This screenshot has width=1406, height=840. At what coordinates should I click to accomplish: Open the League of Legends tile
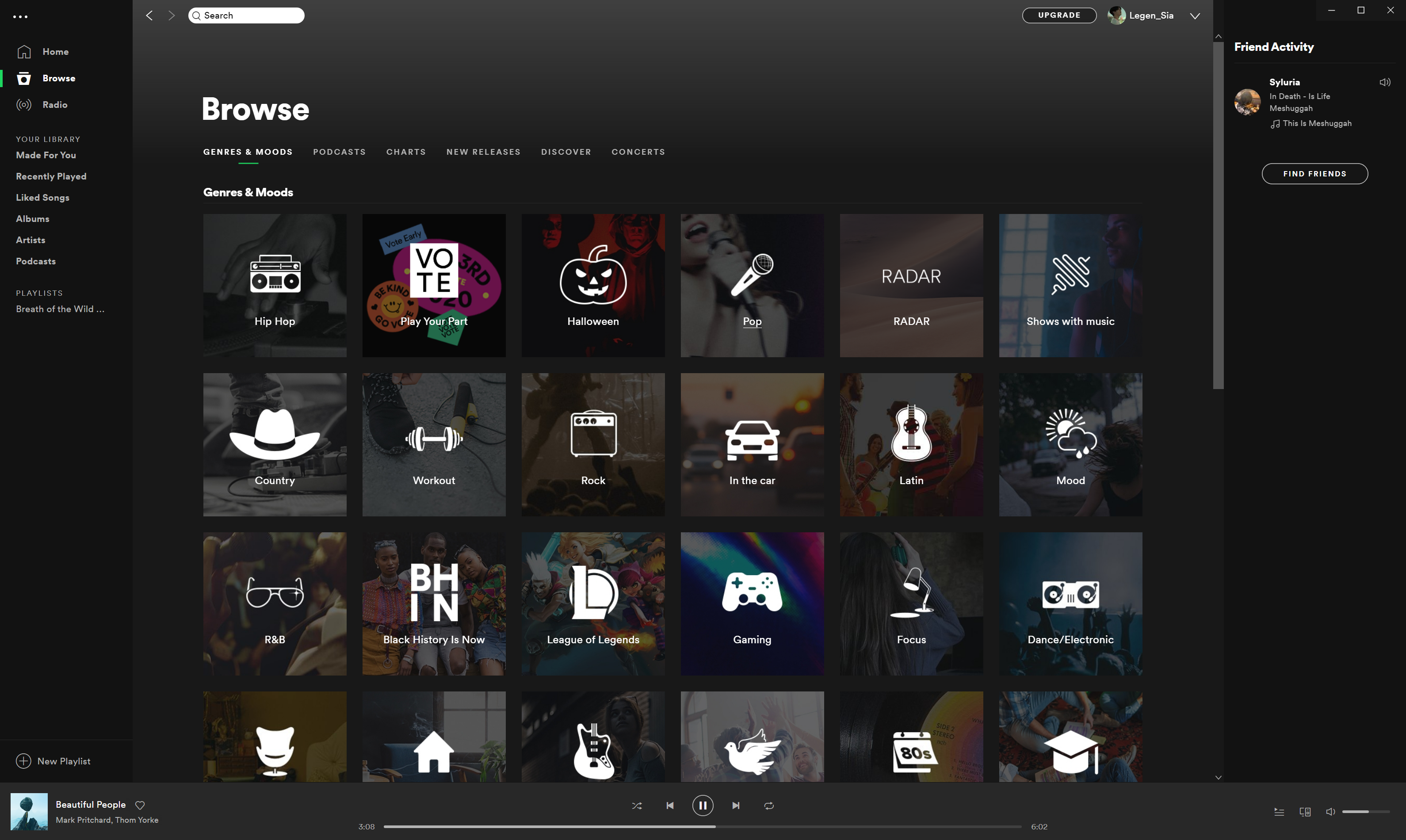pyautogui.click(x=592, y=603)
